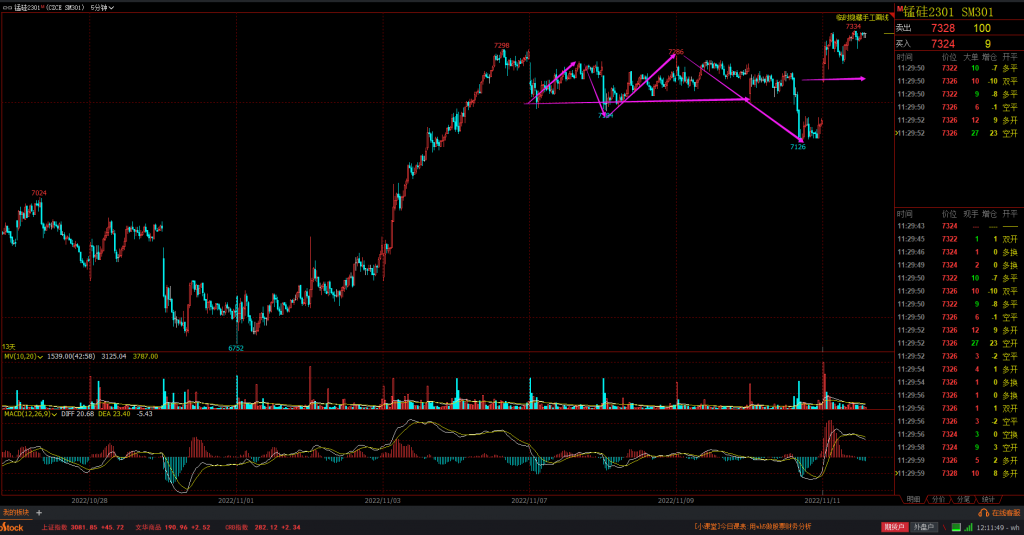This screenshot has width=1024, height=535.
Task: Add a new board with plus icon
Action: (x=39, y=512)
